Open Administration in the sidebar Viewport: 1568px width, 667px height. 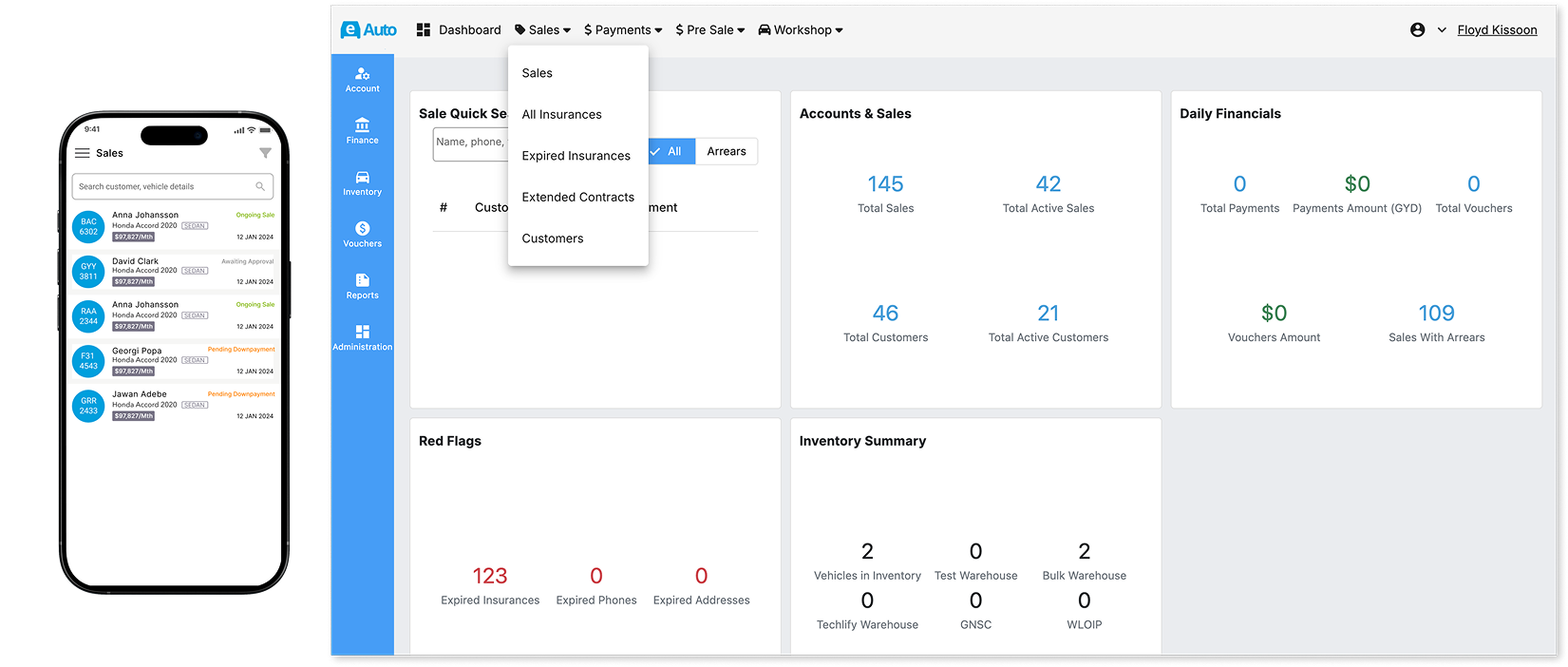point(362,337)
